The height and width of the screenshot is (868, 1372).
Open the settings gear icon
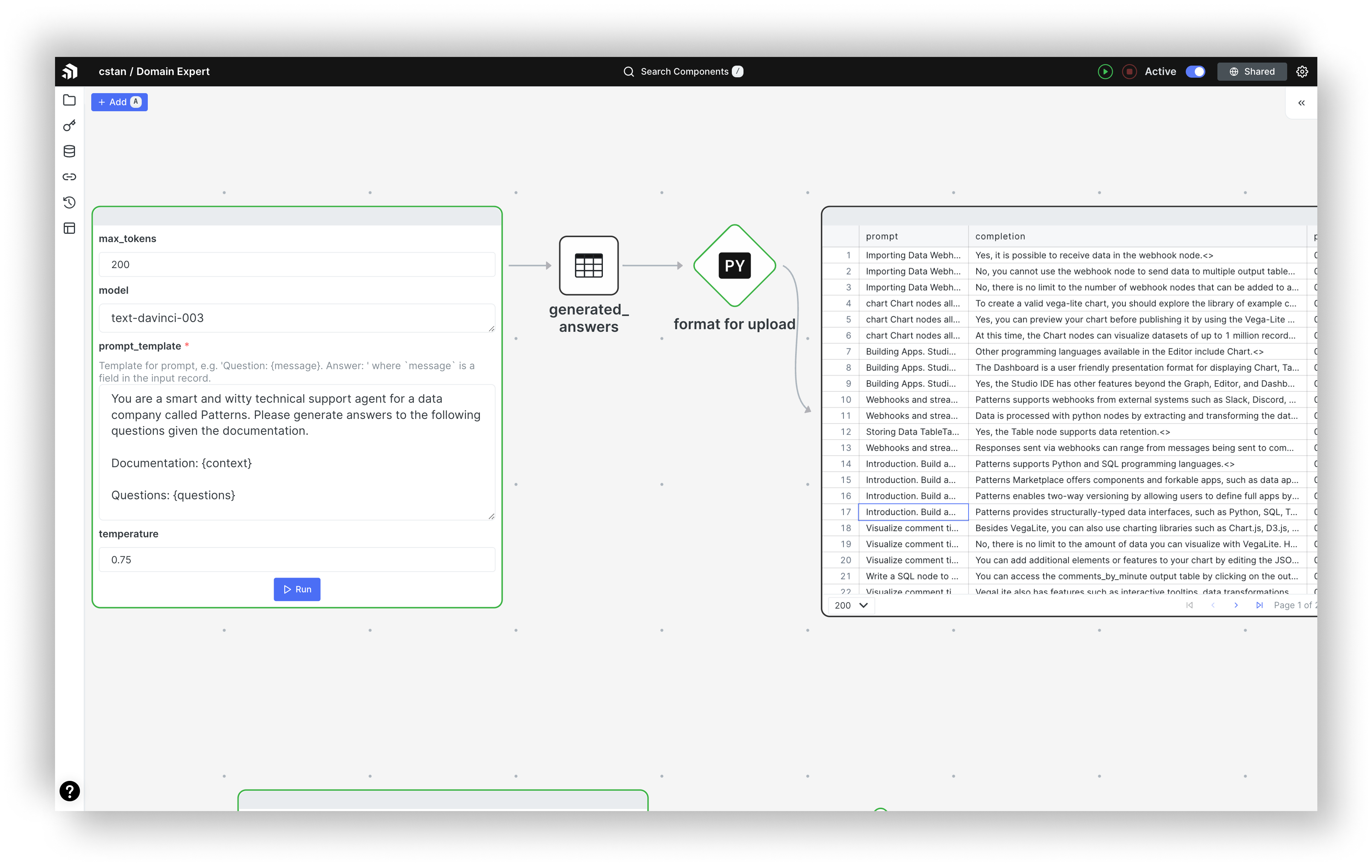(1302, 71)
